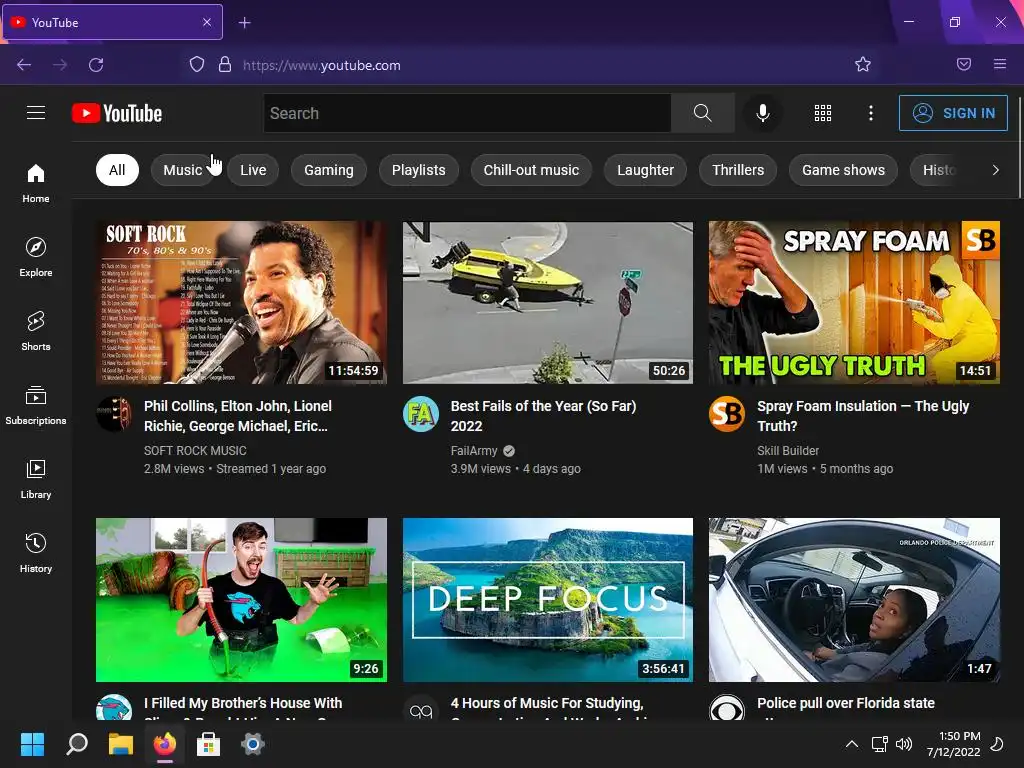Open police car video thumbnail
The width and height of the screenshot is (1024, 768).
[x=854, y=600]
